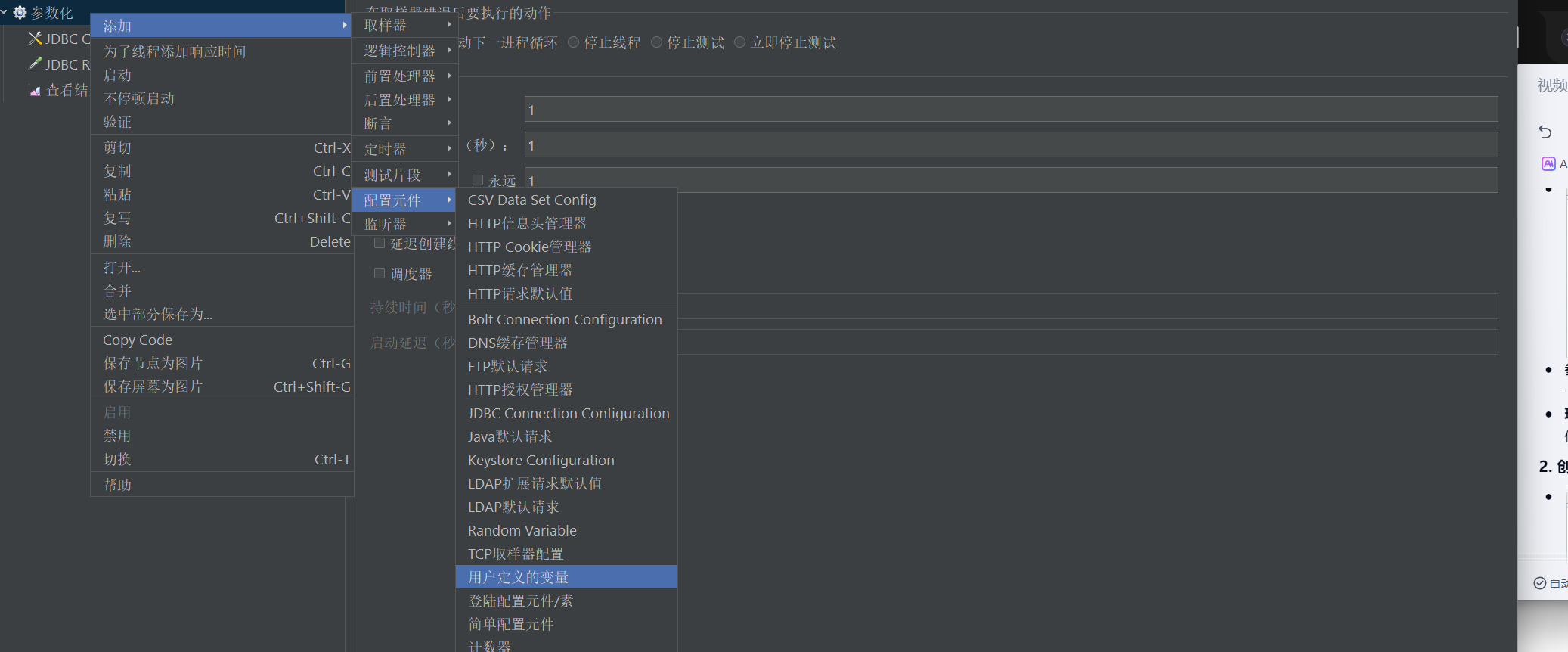Select 立即停止测试 radio button
This screenshot has height=652, width=1568.
[740, 42]
